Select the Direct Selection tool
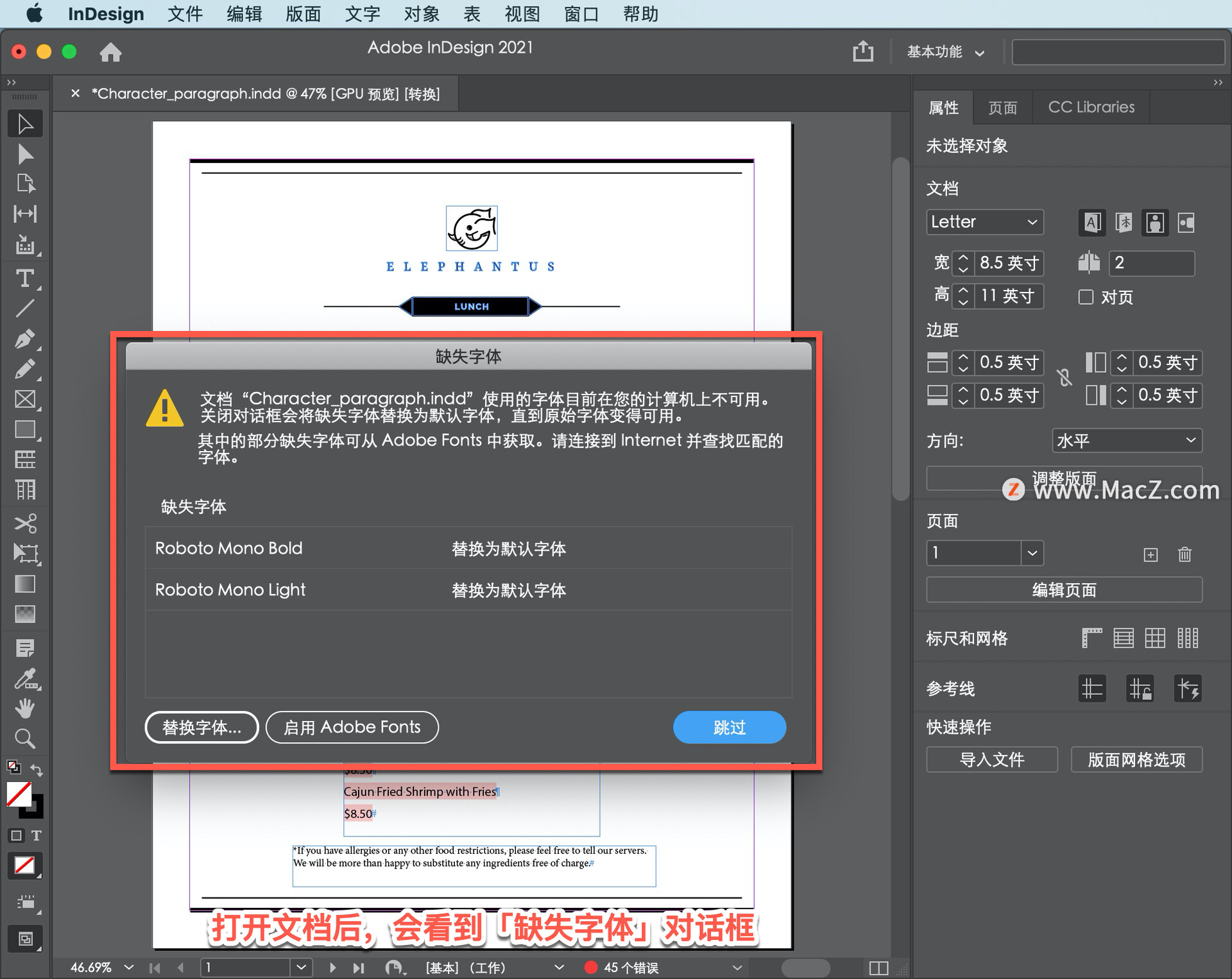 25,155
